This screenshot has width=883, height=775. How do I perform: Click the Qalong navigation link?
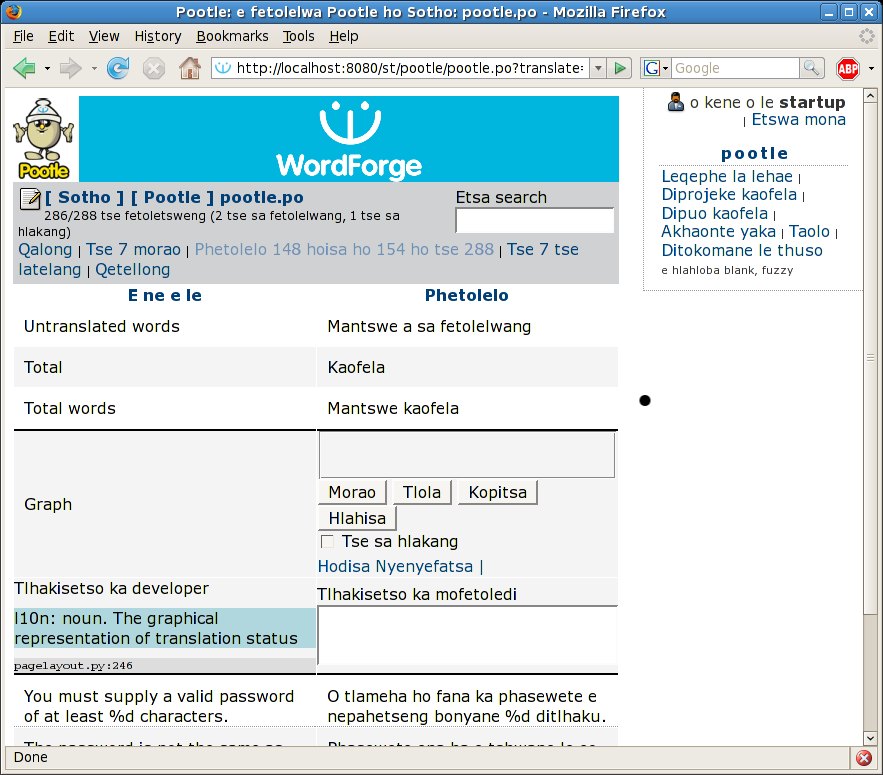(45, 250)
